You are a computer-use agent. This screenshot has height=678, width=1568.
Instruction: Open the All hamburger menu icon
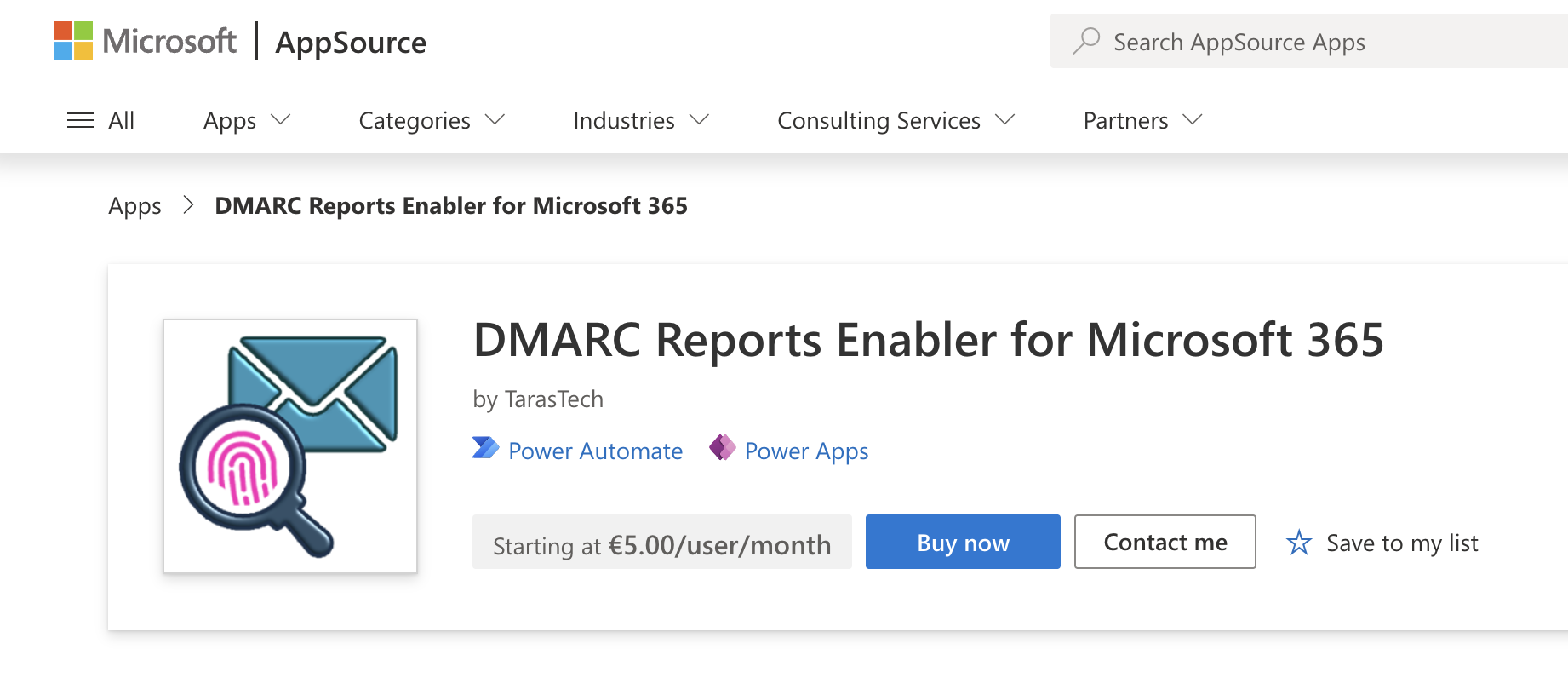(x=81, y=120)
